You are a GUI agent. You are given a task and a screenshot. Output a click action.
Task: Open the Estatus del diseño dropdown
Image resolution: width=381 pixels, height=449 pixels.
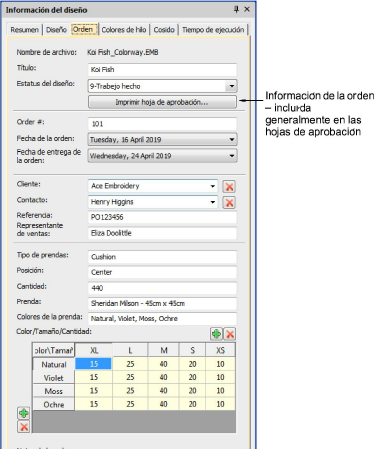[x=231, y=86]
